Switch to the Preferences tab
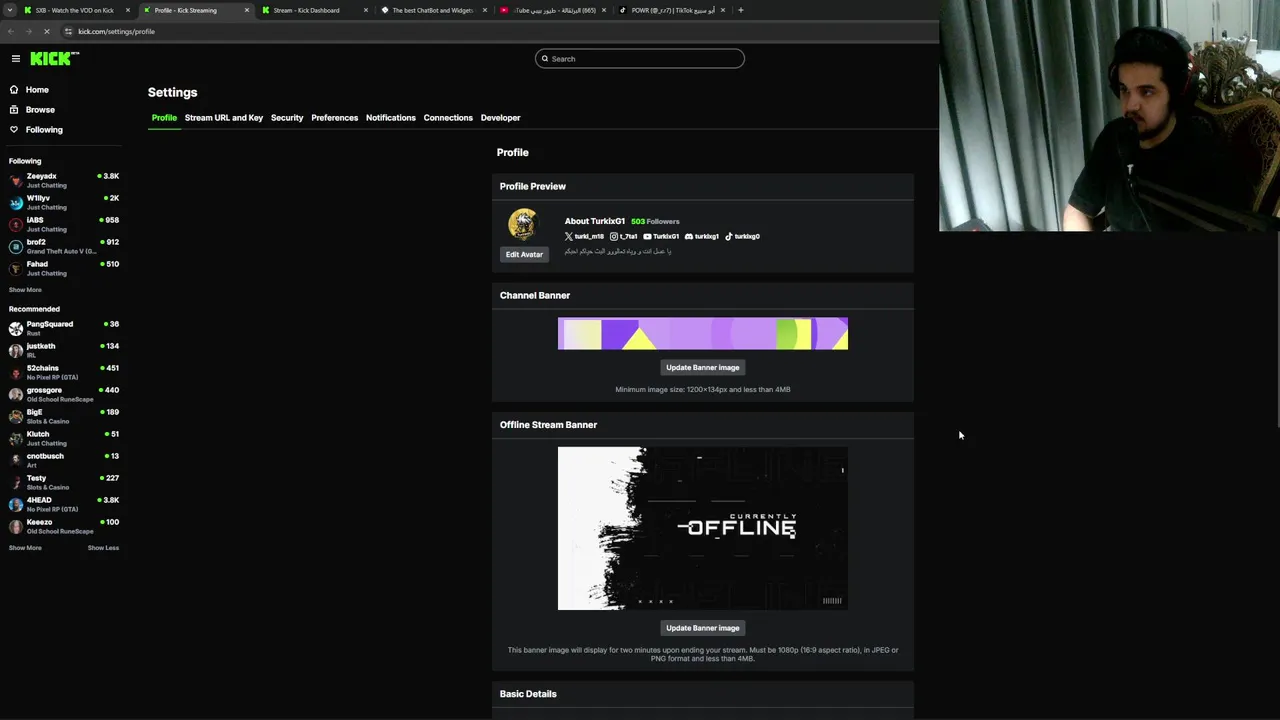This screenshot has height=720, width=1280. click(x=334, y=118)
